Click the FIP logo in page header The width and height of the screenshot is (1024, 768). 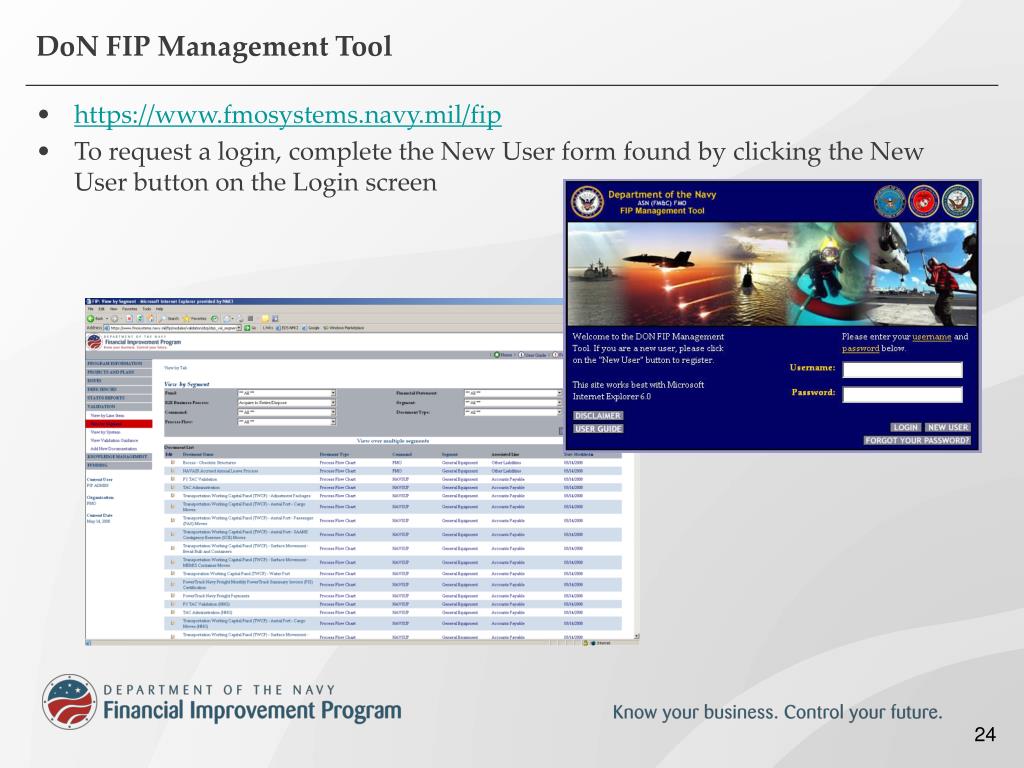tap(134, 342)
